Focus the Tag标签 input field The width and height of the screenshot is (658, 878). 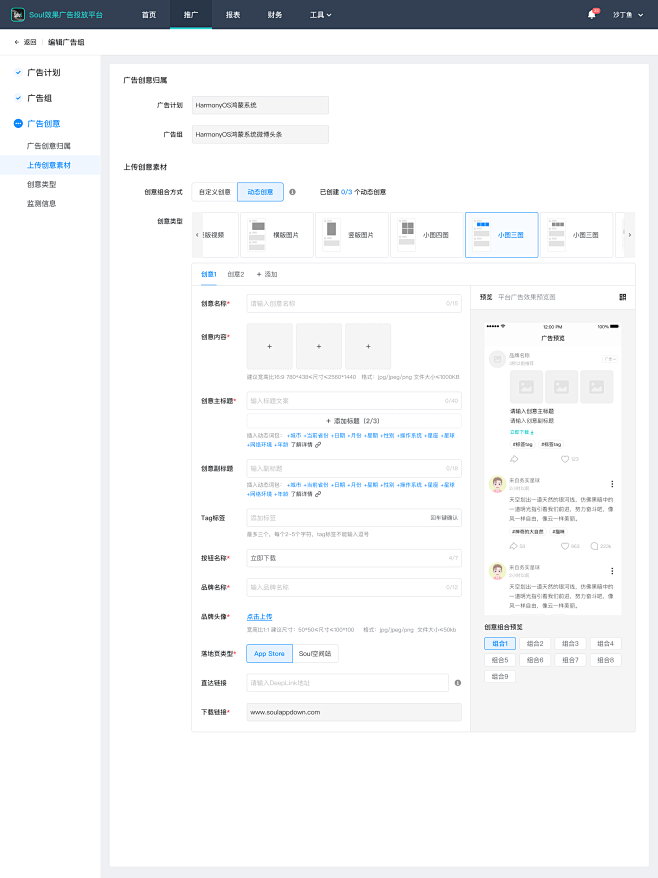pos(354,518)
